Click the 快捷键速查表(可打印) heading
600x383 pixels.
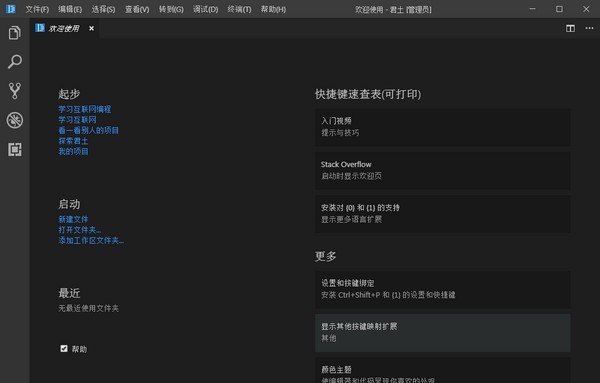pyautogui.click(x=368, y=94)
